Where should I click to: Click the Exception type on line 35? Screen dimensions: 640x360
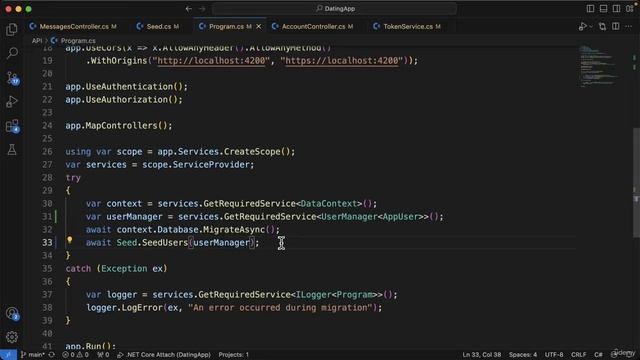pyautogui.click(x=124, y=269)
